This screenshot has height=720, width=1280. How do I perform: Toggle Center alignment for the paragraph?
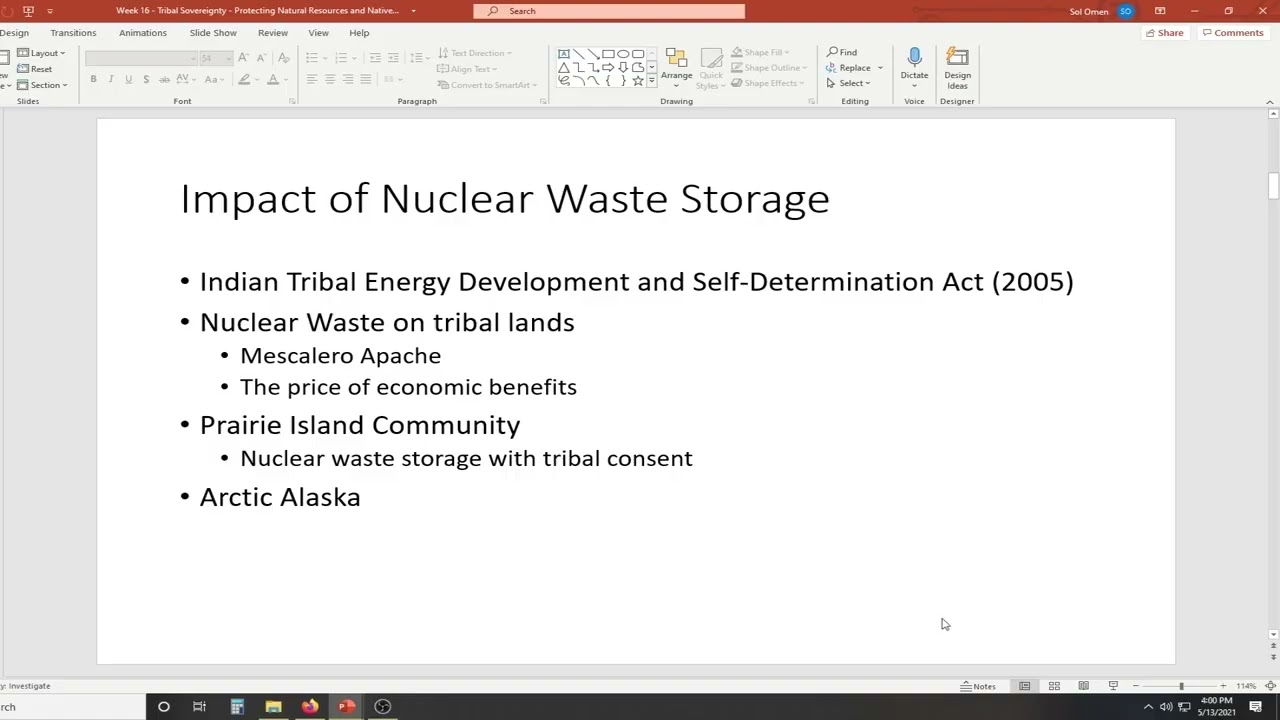coord(330,79)
